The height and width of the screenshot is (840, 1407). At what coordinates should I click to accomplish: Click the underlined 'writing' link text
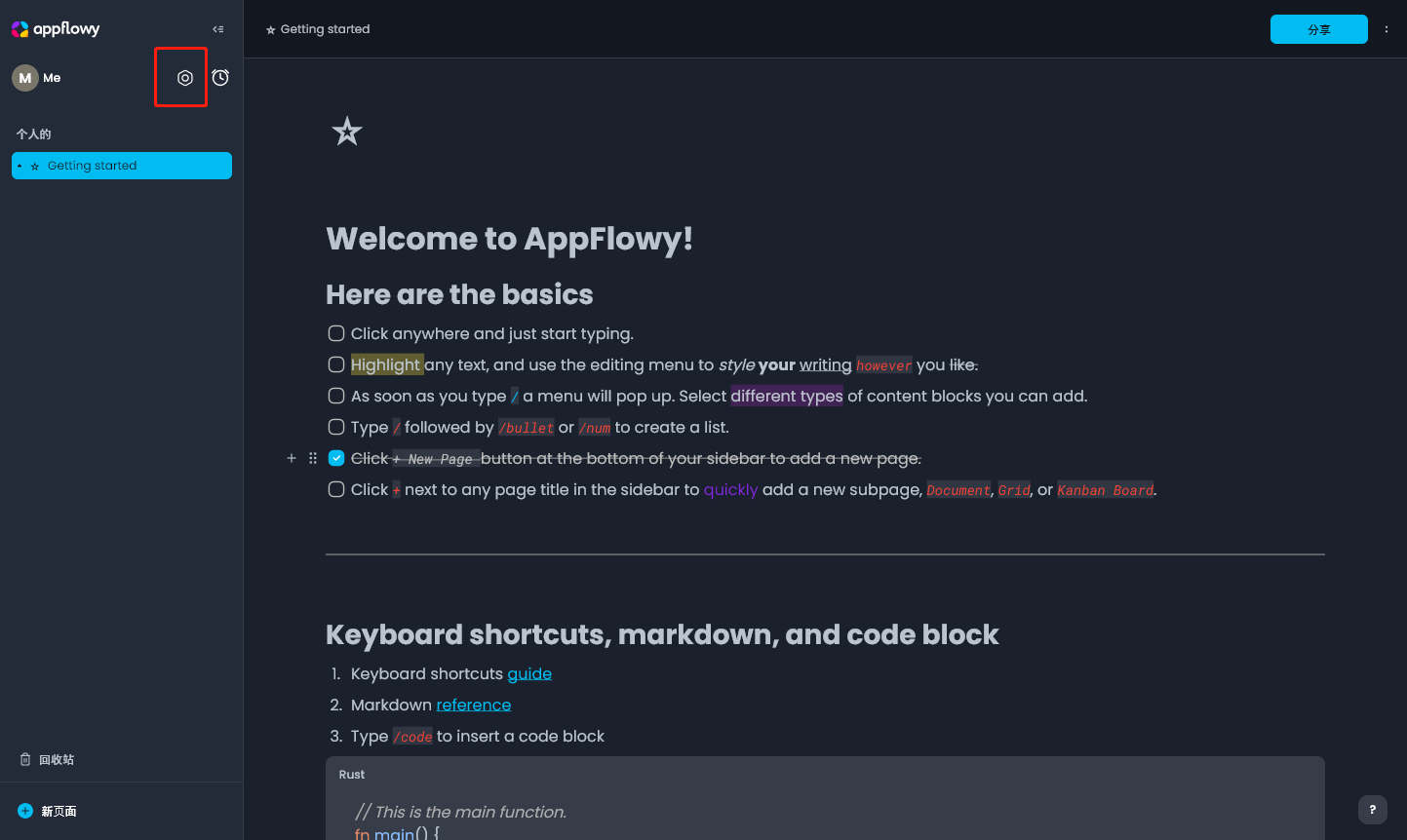click(x=825, y=364)
